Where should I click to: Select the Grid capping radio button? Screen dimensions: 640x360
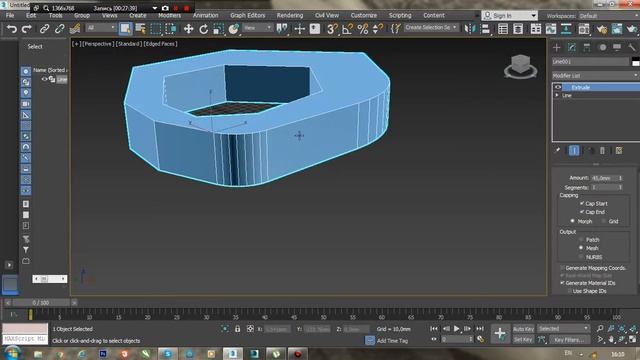coord(603,221)
